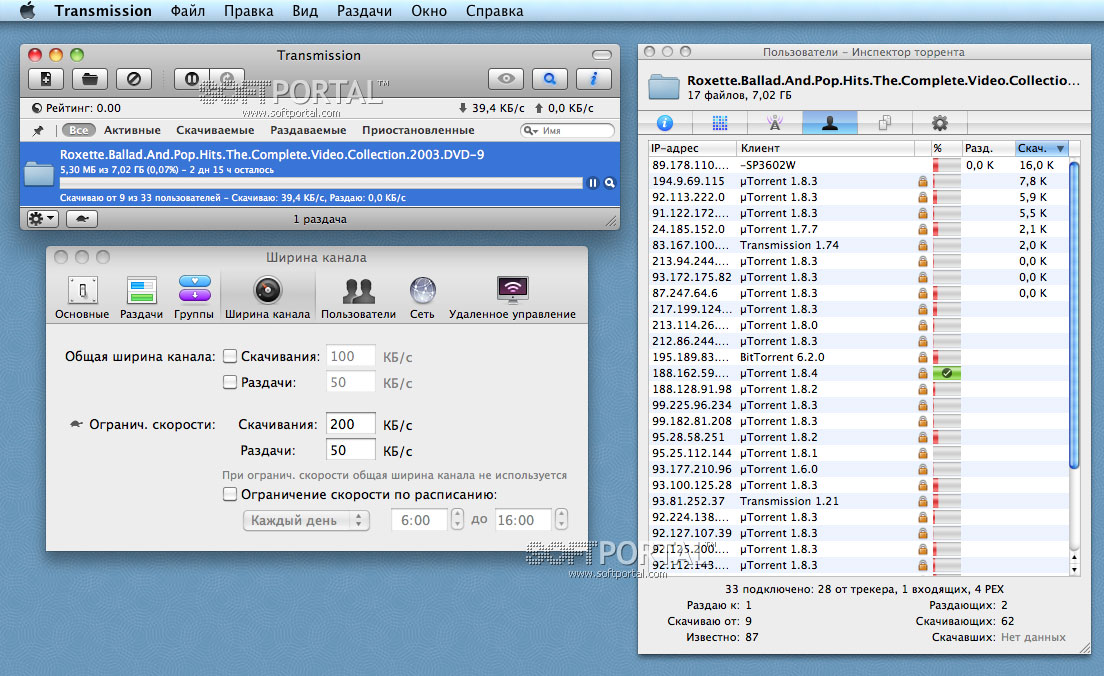The image size is (1104, 676).
Task: Sort peers by the Скач. column header
Action: click(x=1041, y=148)
